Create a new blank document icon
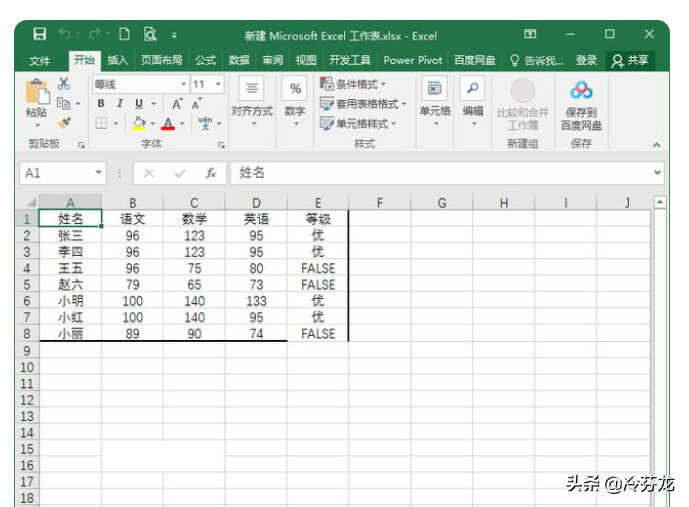The height and width of the screenshot is (507, 689). pyautogui.click(x=124, y=34)
